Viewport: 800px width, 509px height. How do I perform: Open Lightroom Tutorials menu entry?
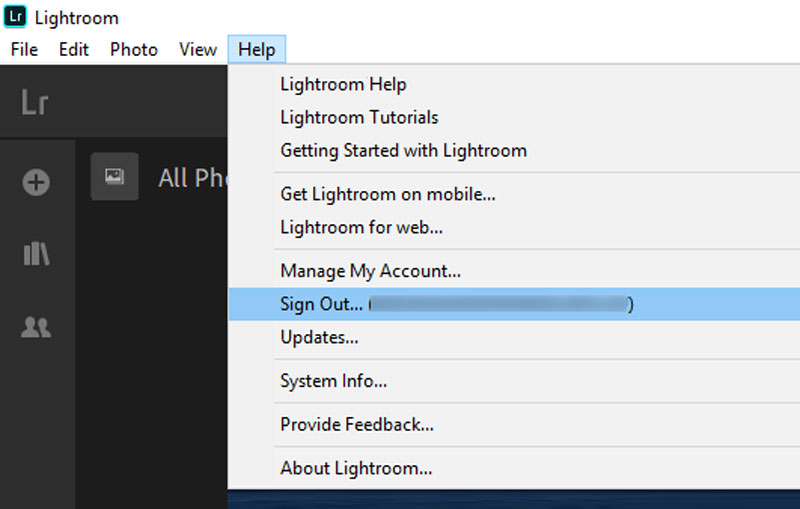click(x=514, y=117)
